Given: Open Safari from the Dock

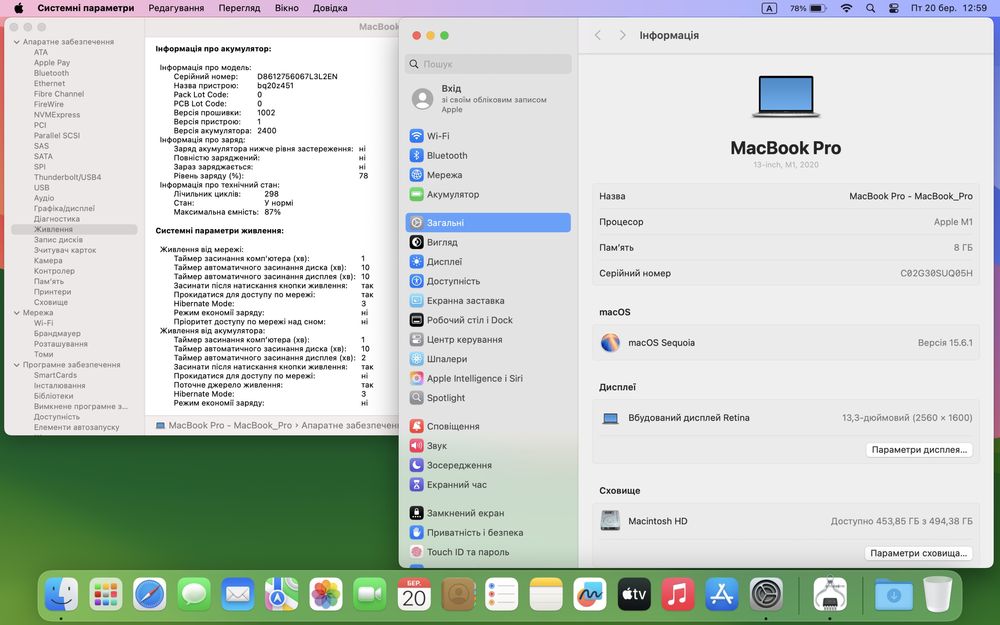Looking at the screenshot, I should click(x=150, y=594).
